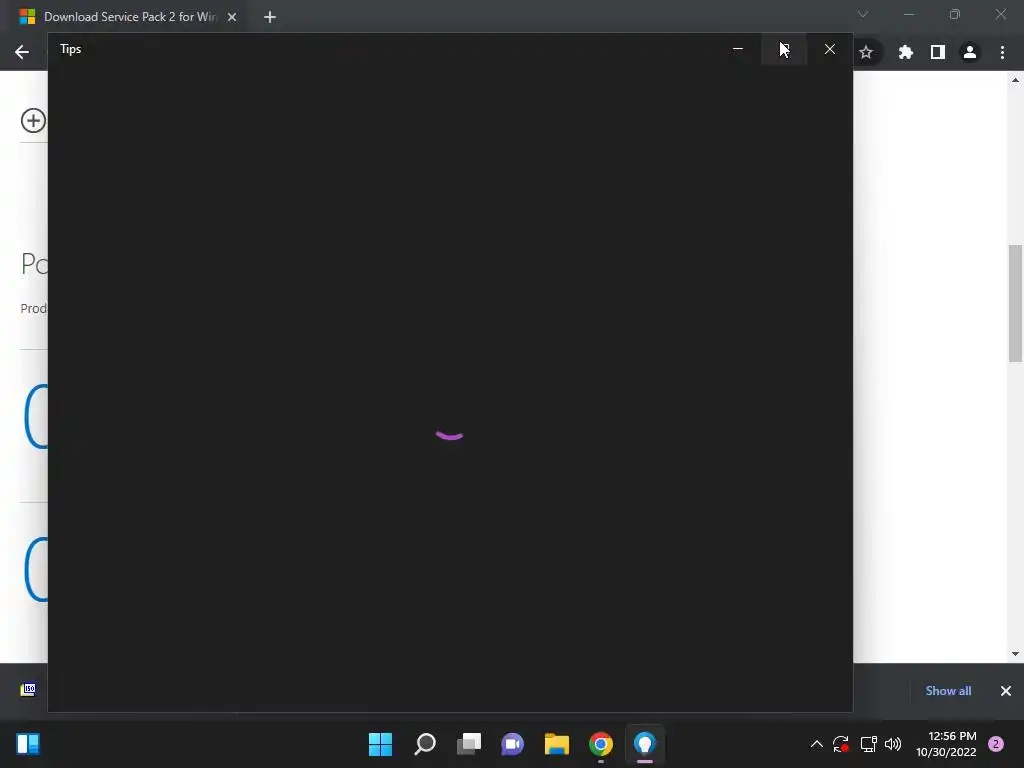Click the Chrome page vertical scrollbar thumb
The width and height of the screenshot is (1024, 768).
(1015, 303)
